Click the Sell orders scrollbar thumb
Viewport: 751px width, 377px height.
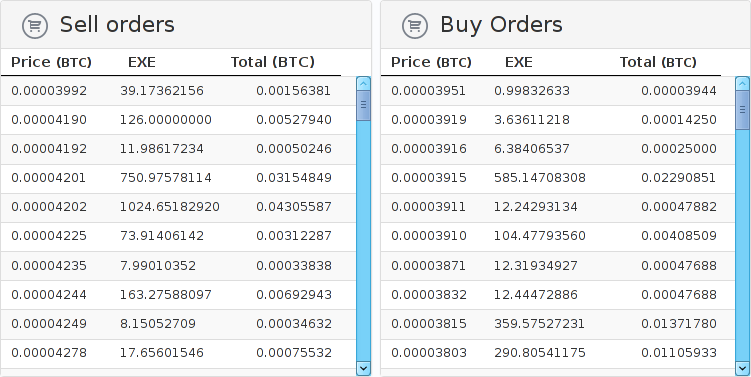pos(364,105)
